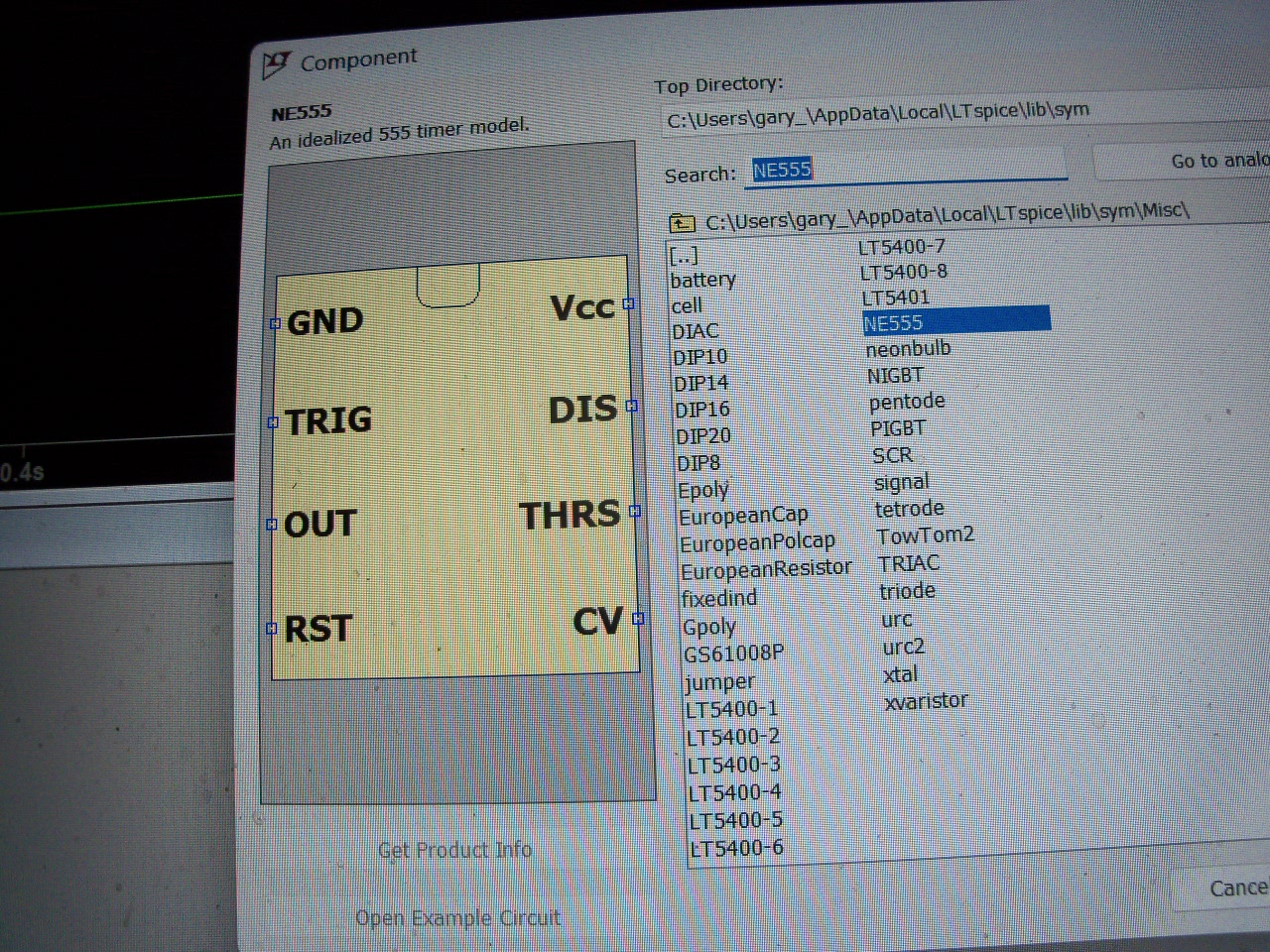Select LT5400-3 in the list
The width and height of the screenshot is (1270, 952).
click(734, 765)
